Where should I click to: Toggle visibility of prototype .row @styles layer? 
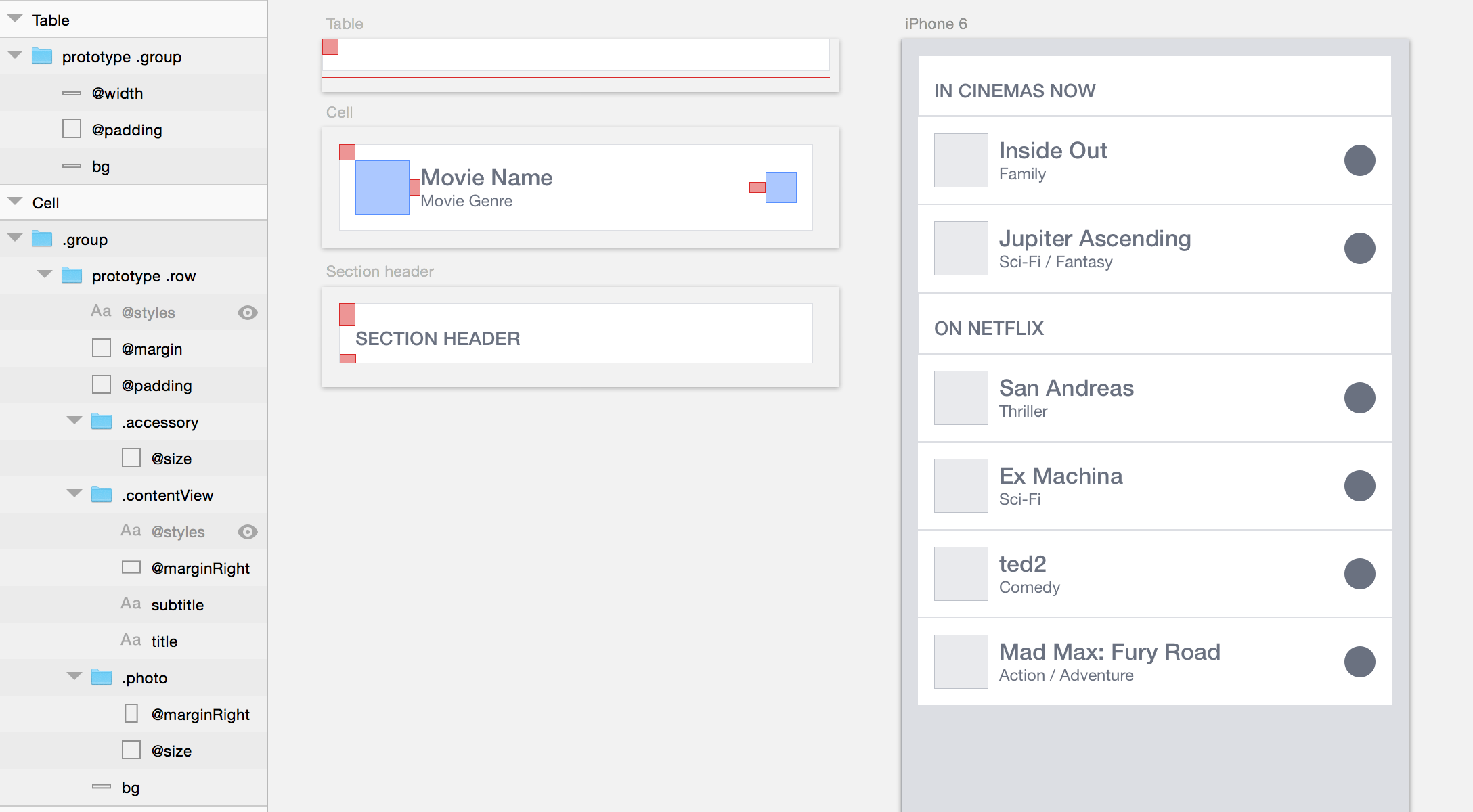point(248,312)
